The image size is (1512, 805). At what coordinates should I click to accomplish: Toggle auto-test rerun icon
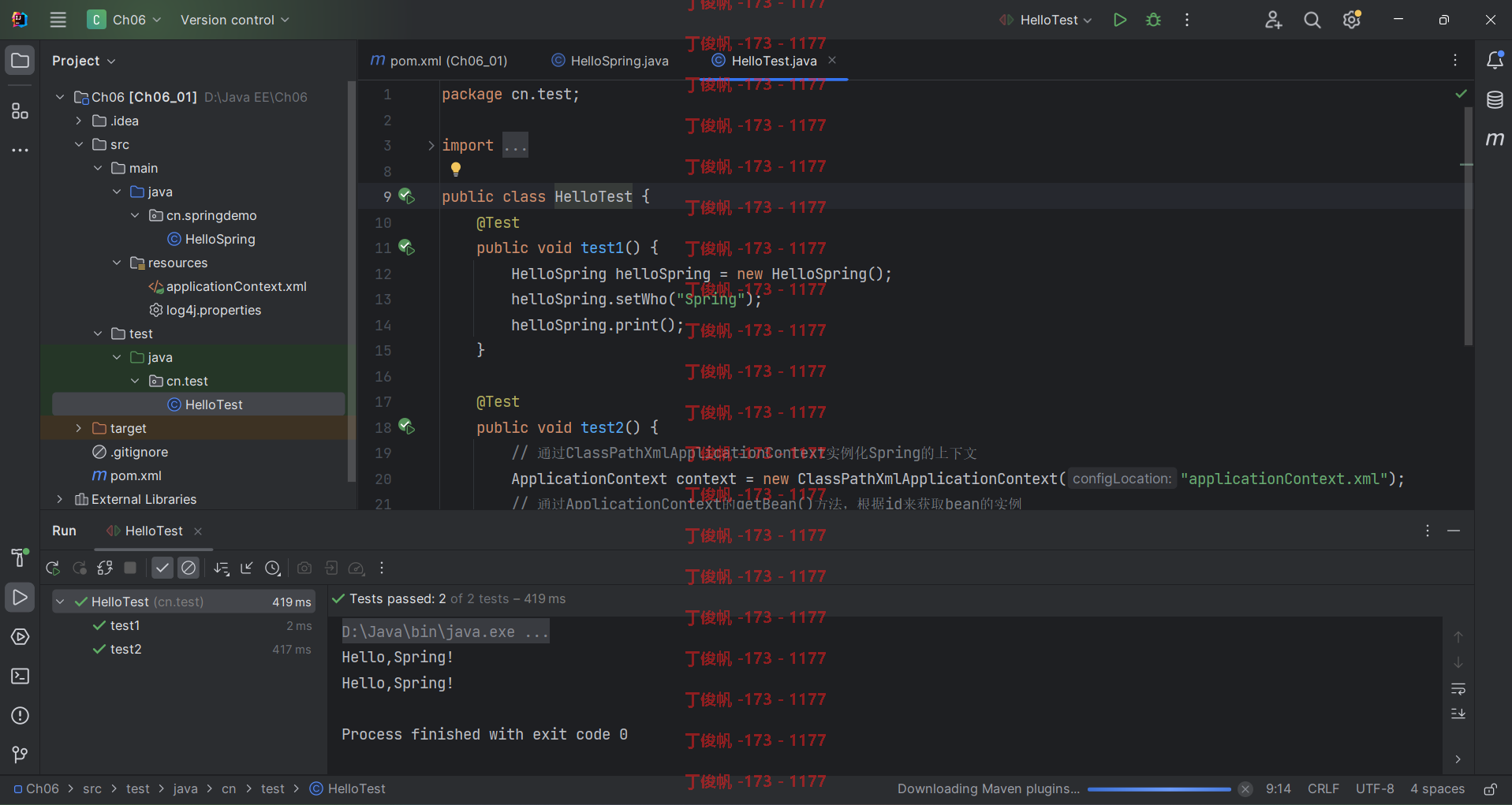click(105, 568)
